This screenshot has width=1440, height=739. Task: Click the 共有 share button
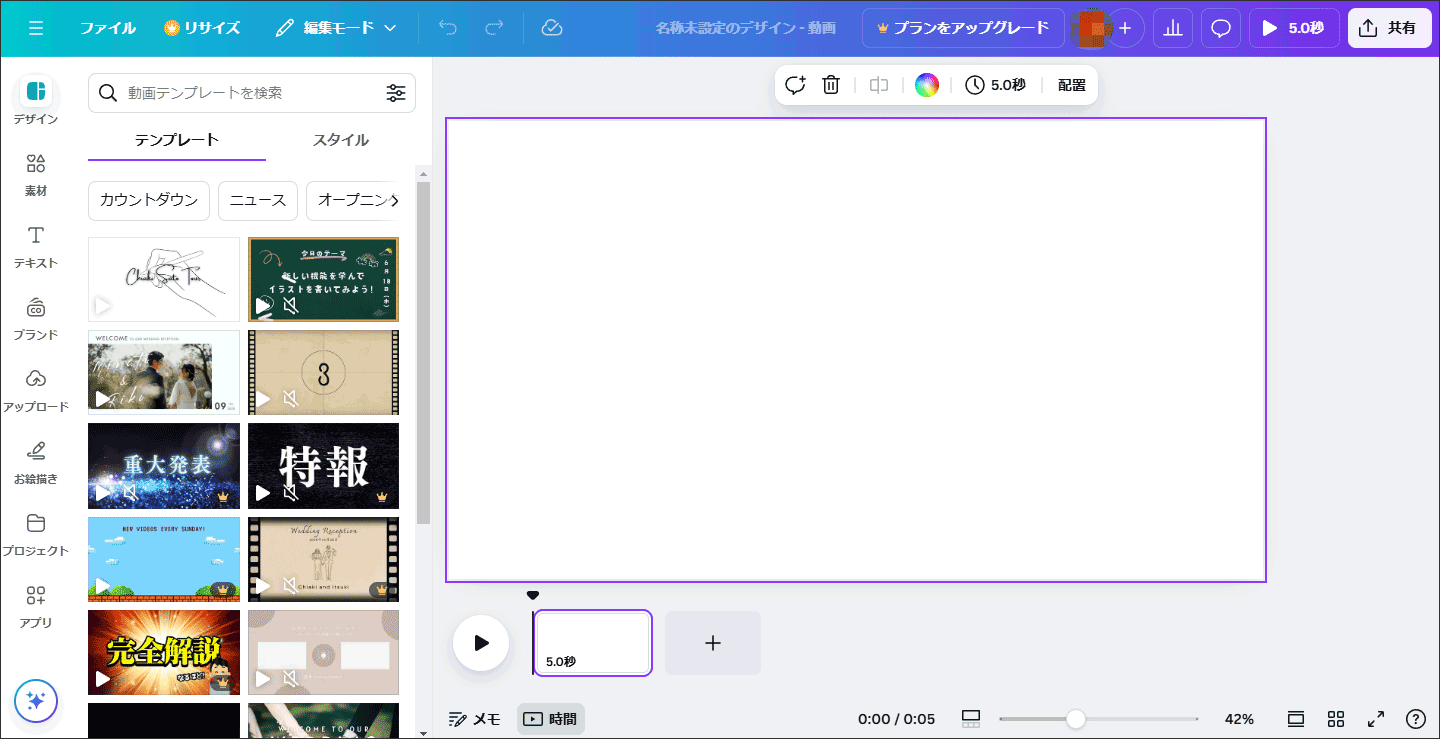1388,28
